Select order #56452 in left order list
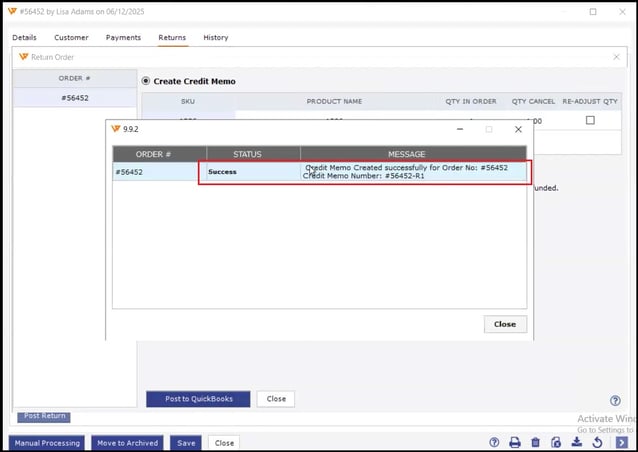 pos(75,98)
